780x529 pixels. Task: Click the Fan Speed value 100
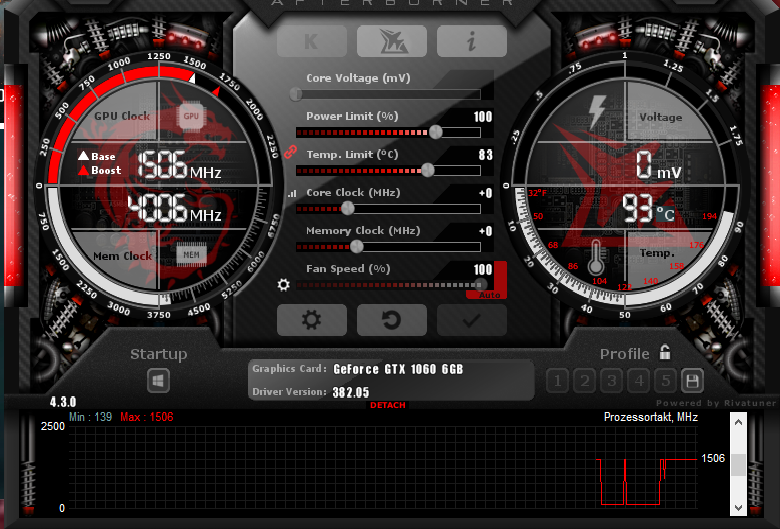[x=483, y=270]
